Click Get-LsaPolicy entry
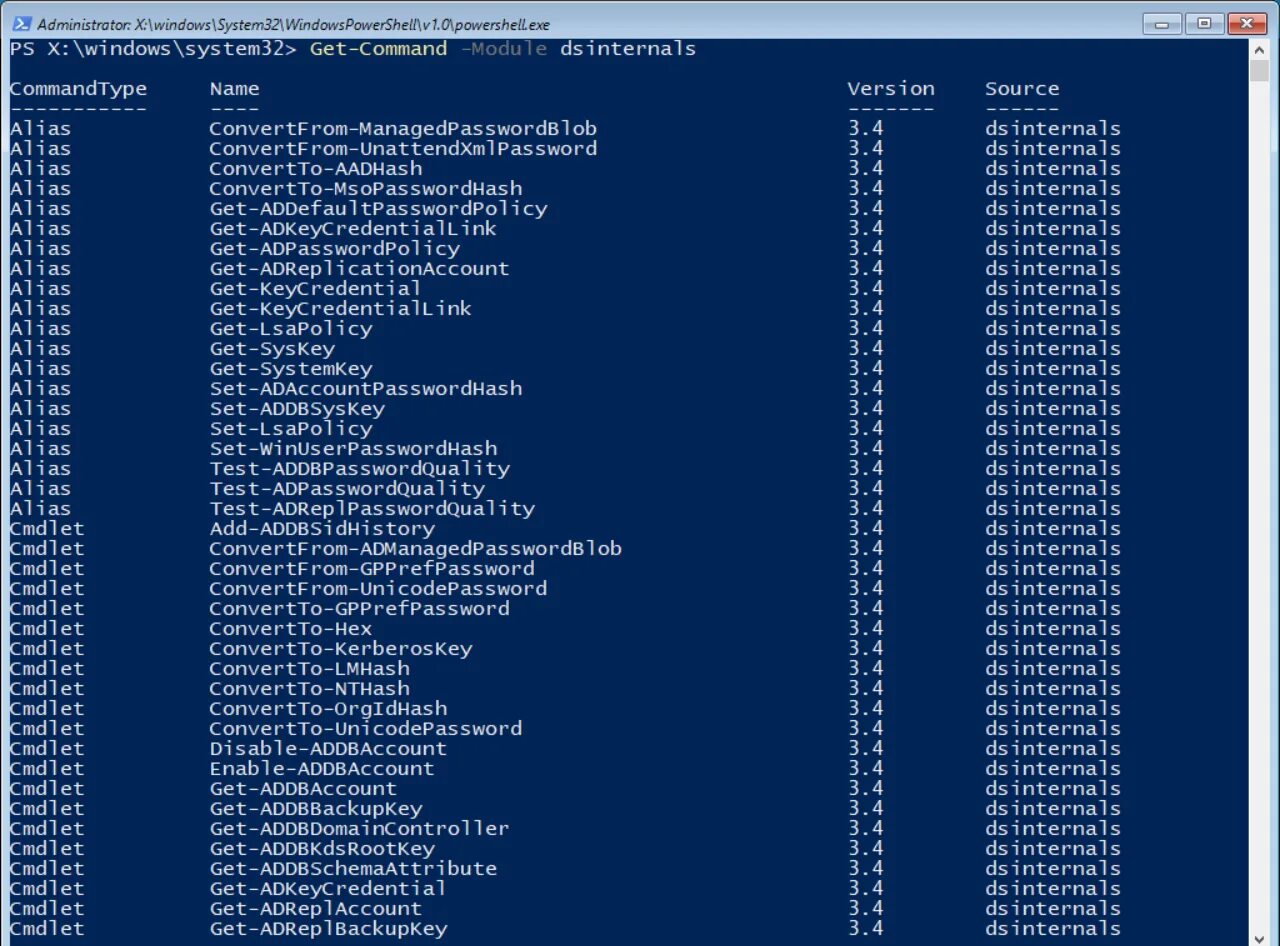This screenshot has width=1280, height=946. tap(291, 329)
